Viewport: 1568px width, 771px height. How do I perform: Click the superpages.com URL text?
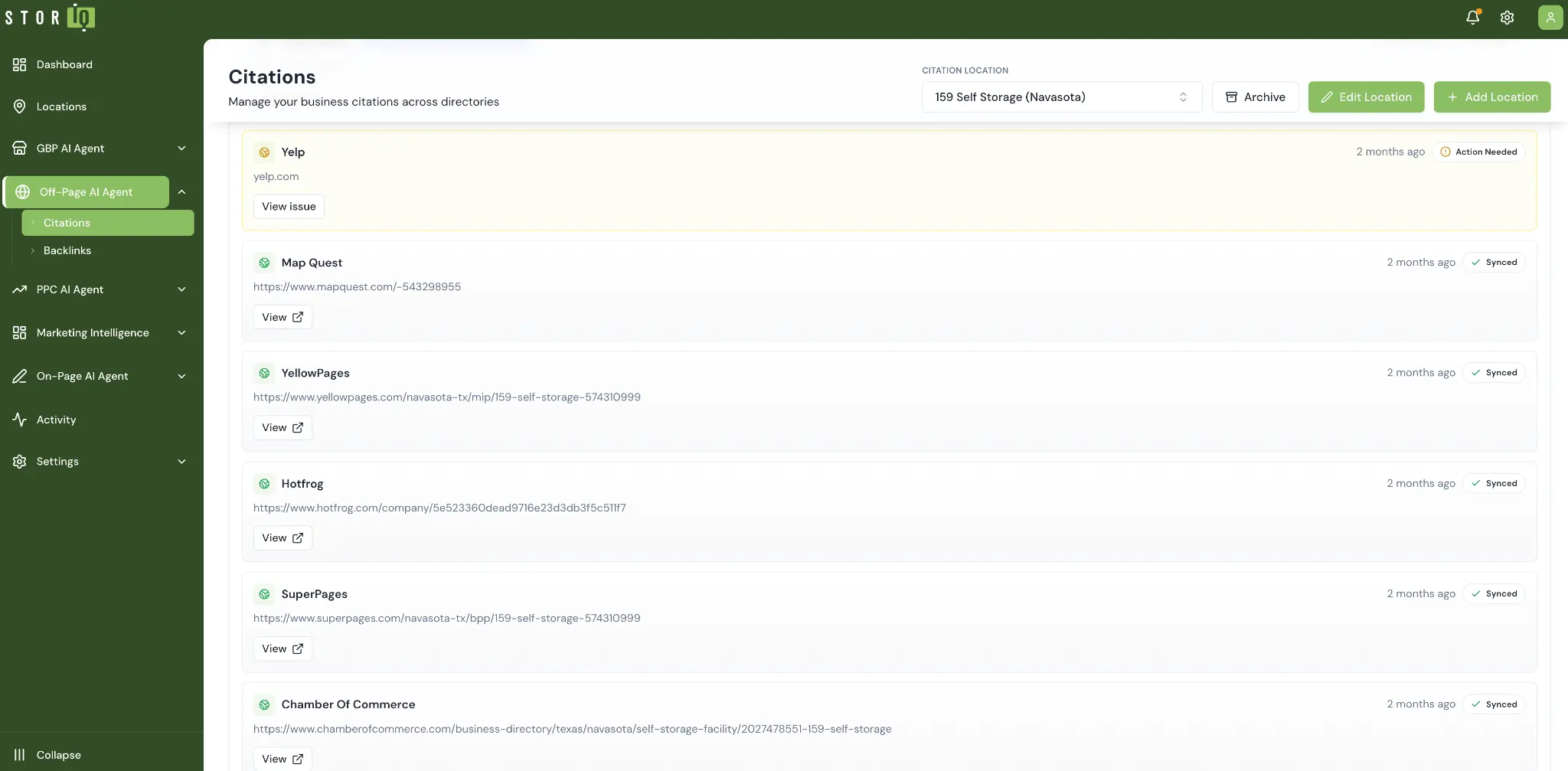coord(446,619)
